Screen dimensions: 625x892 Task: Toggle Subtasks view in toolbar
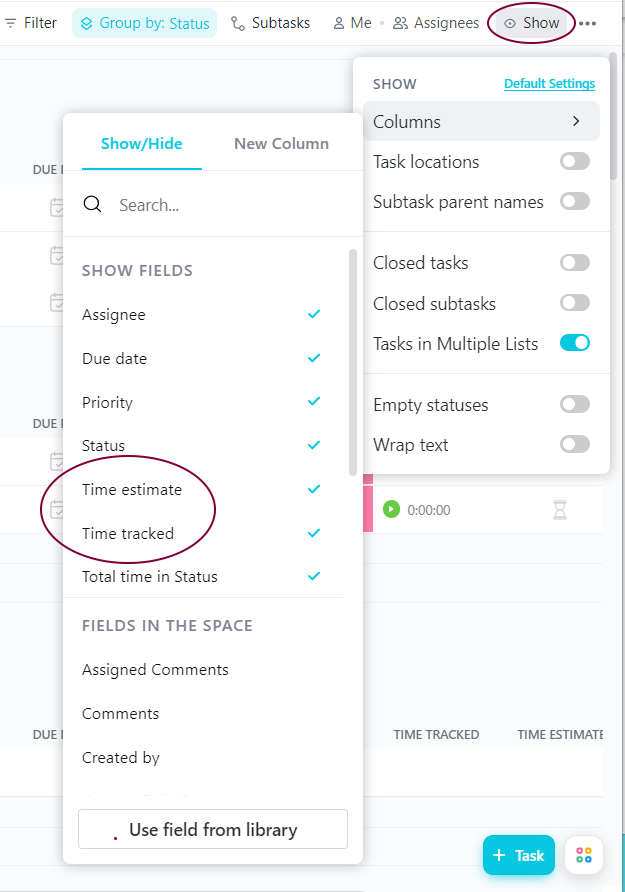(271, 23)
